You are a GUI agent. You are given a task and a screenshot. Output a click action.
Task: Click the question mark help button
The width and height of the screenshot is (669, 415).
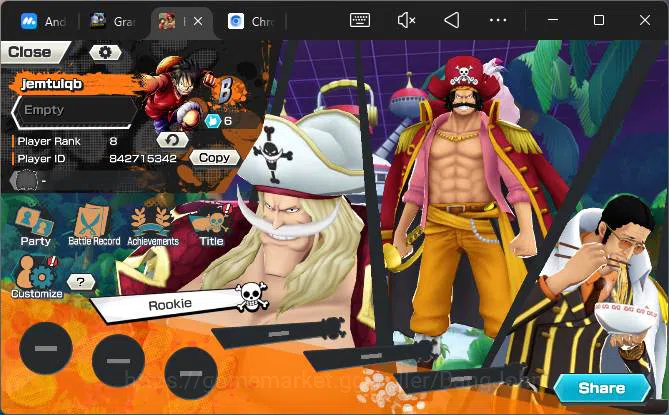pos(81,282)
